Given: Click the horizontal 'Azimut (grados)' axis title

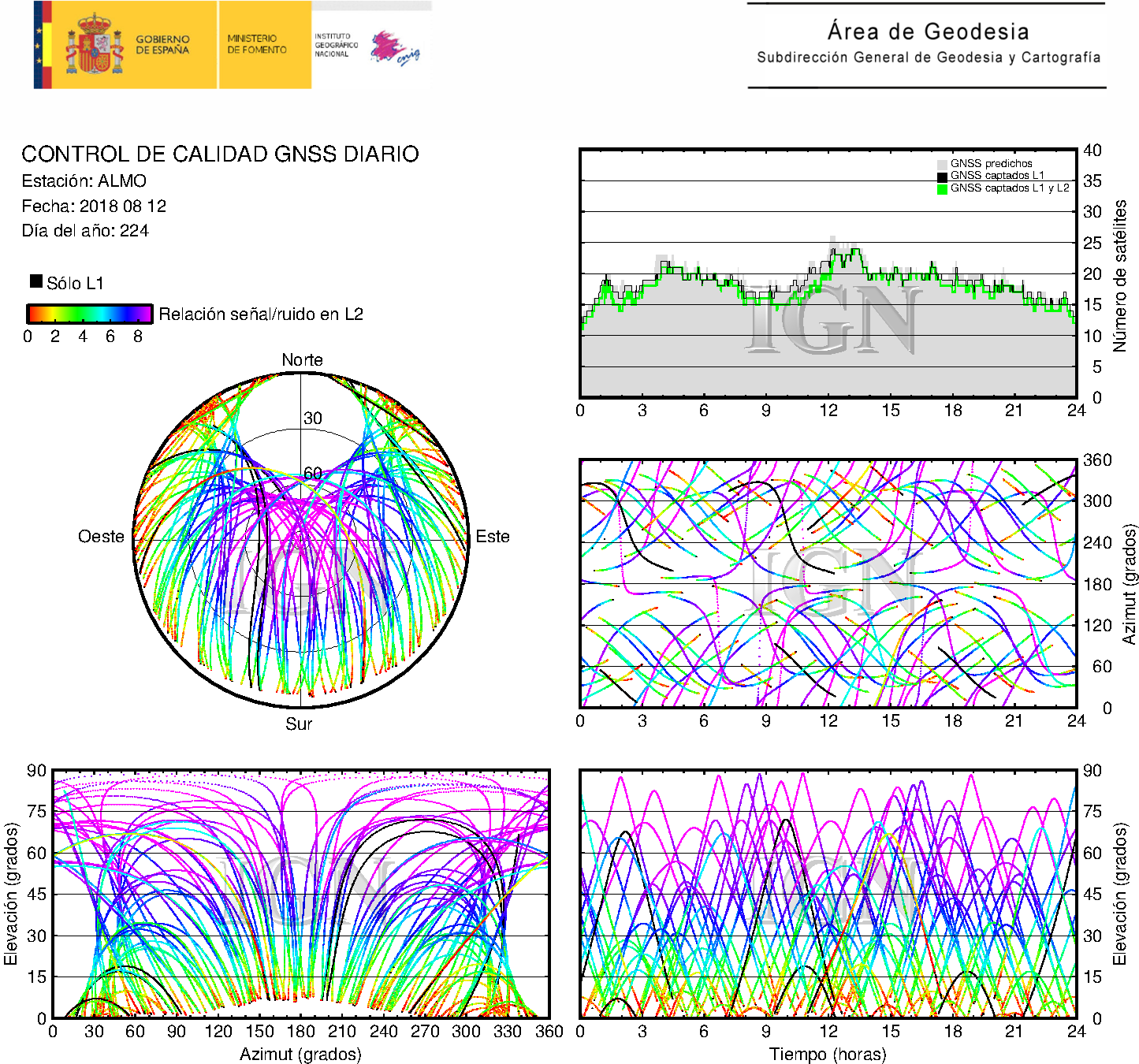Looking at the screenshot, I should (x=300, y=1054).
